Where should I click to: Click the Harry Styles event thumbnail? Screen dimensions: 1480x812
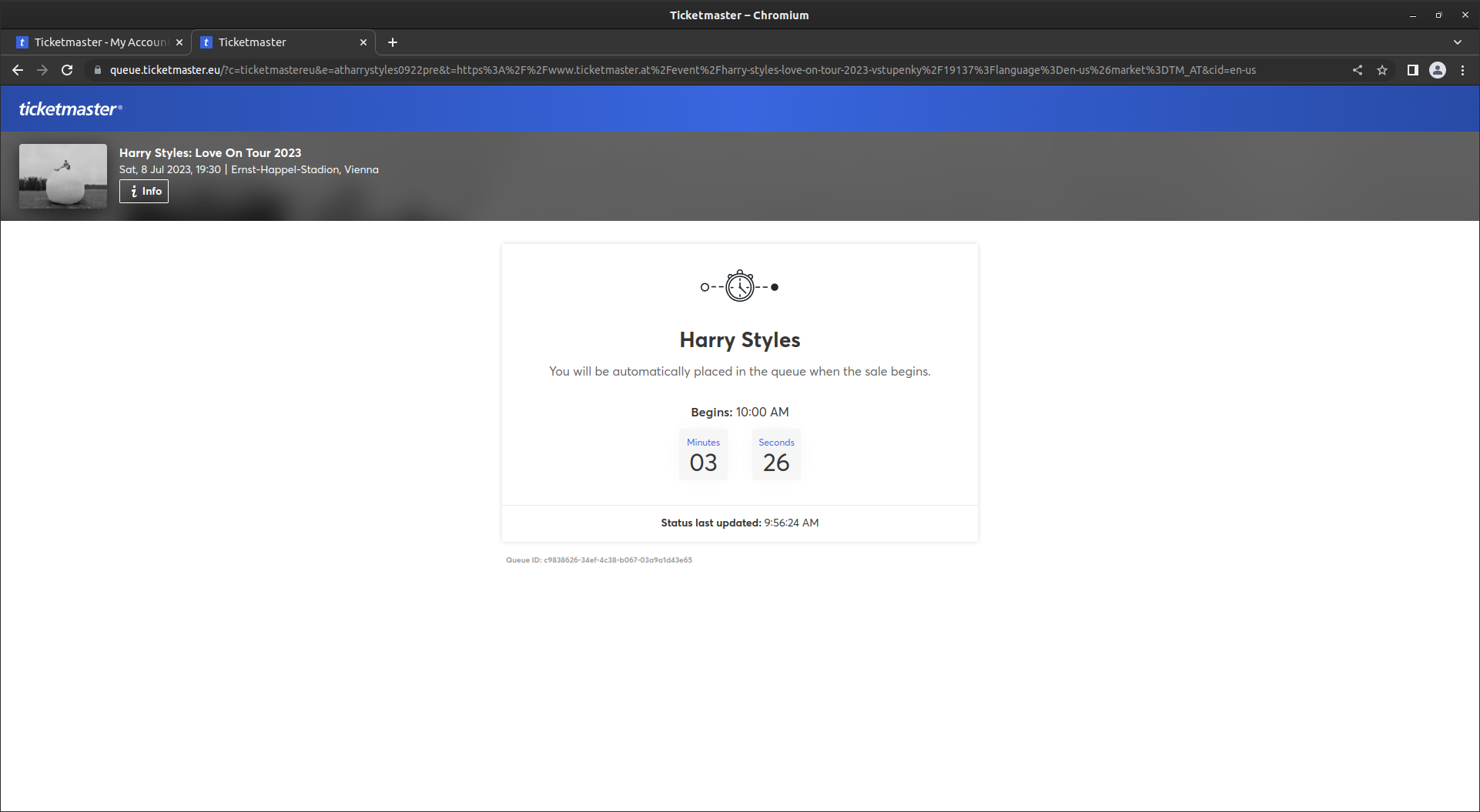pyautogui.click(x=63, y=175)
